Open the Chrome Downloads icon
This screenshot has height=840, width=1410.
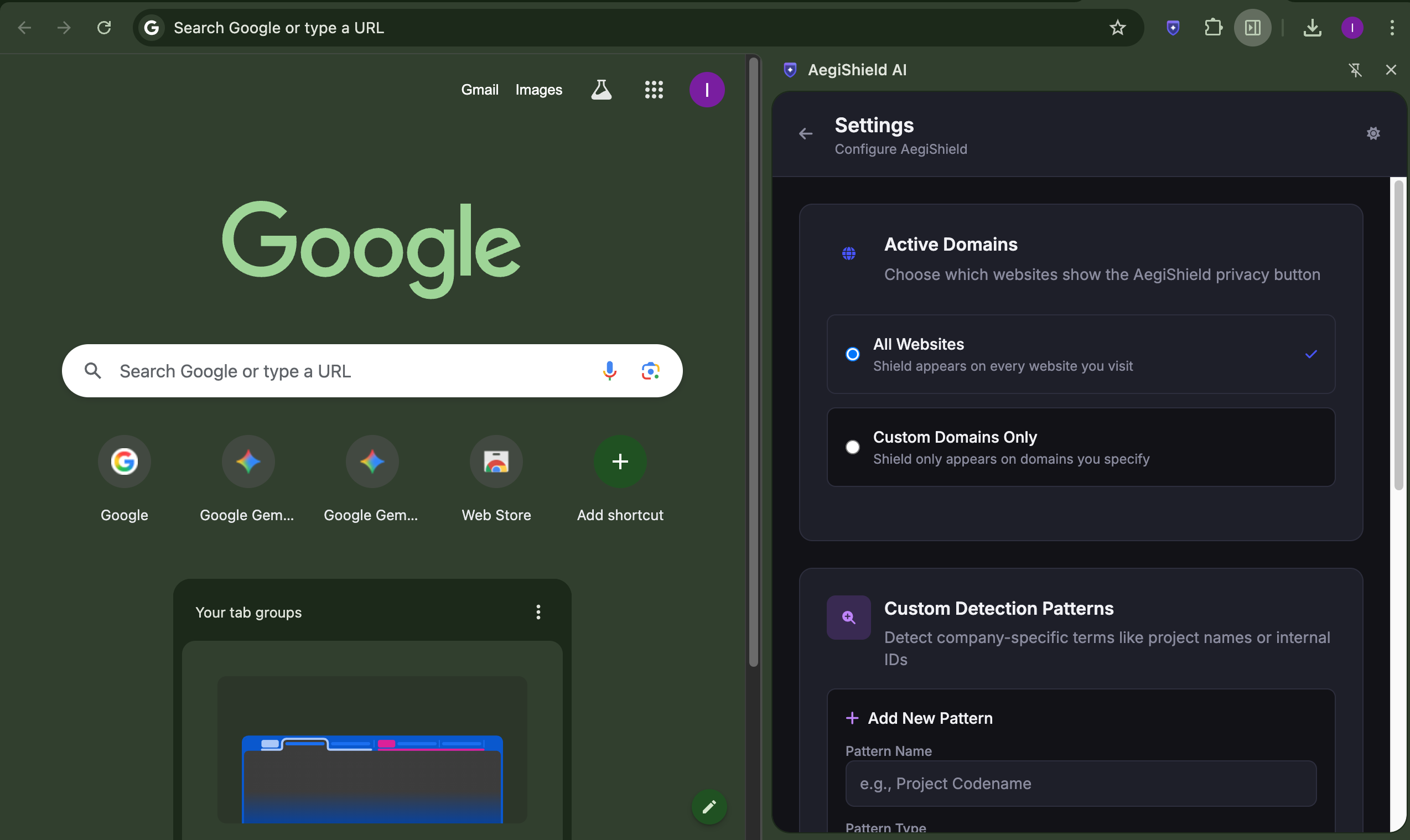pos(1312,28)
